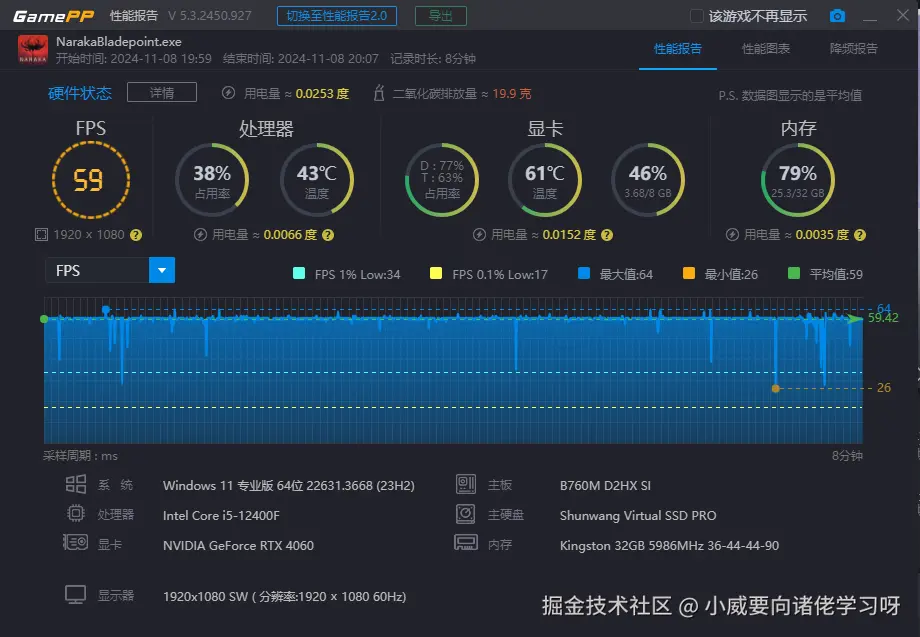Click the Windows system icon next to 系统
920x637 pixels.
[76, 484]
